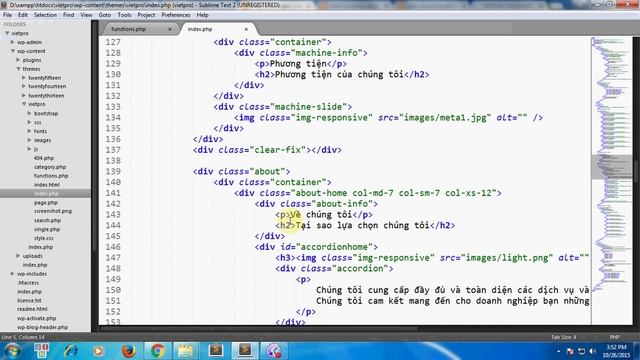The width and height of the screenshot is (640, 360).
Task: Open the Edit menu
Action: pyautogui.click(x=23, y=15)
